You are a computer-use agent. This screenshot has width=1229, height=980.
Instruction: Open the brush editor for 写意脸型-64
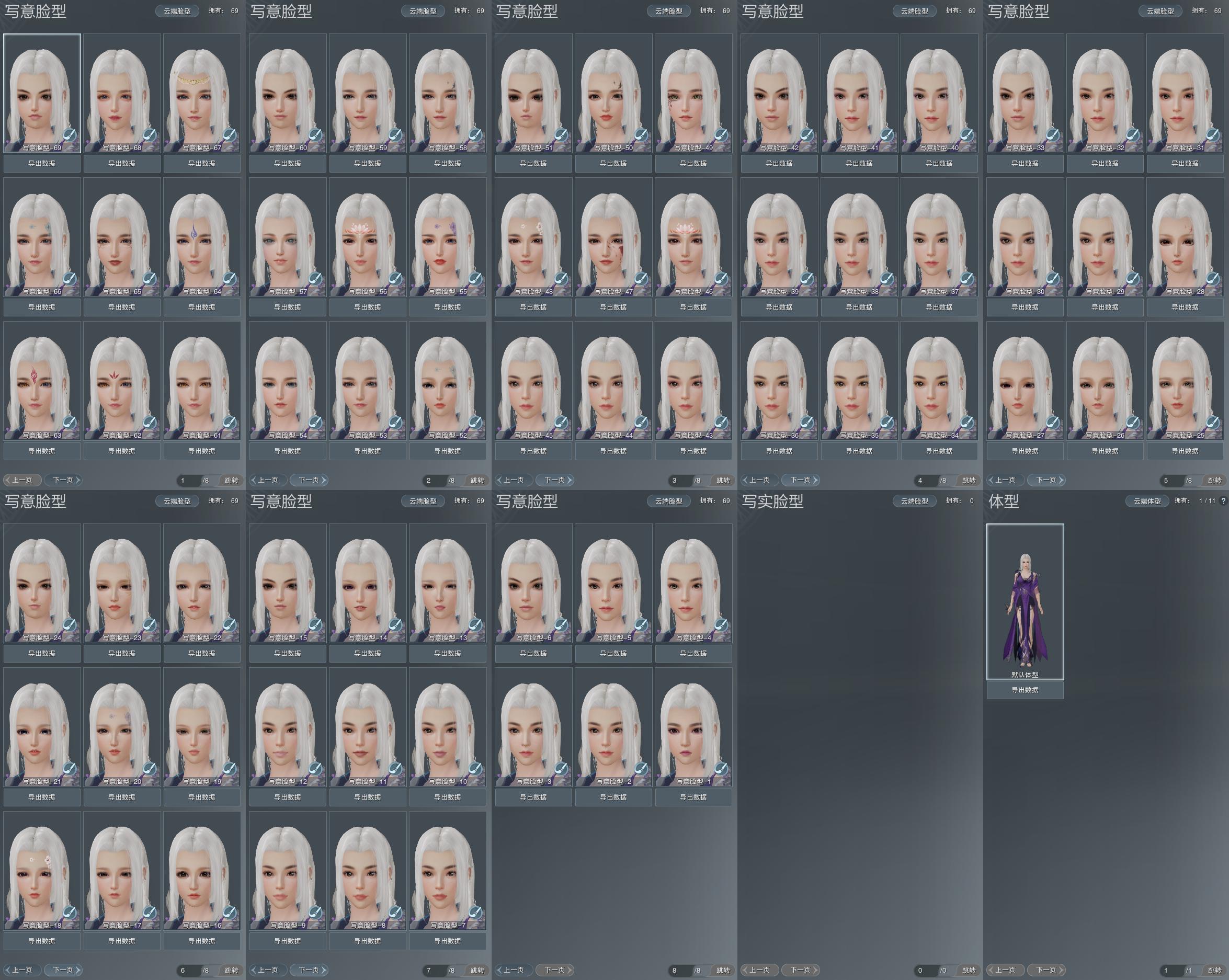pyautogui.click(x=229, y=279)
